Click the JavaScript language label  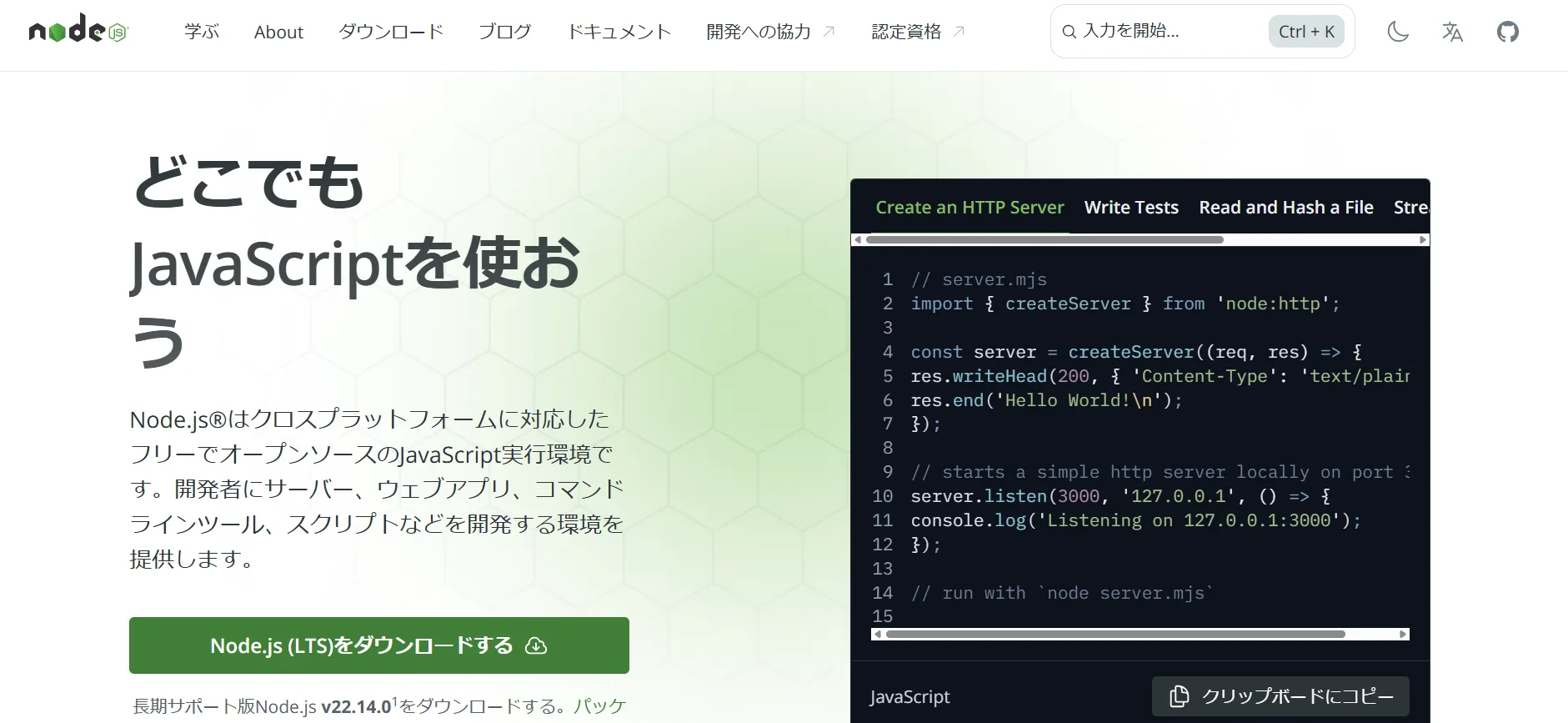[x=909, y=696]
